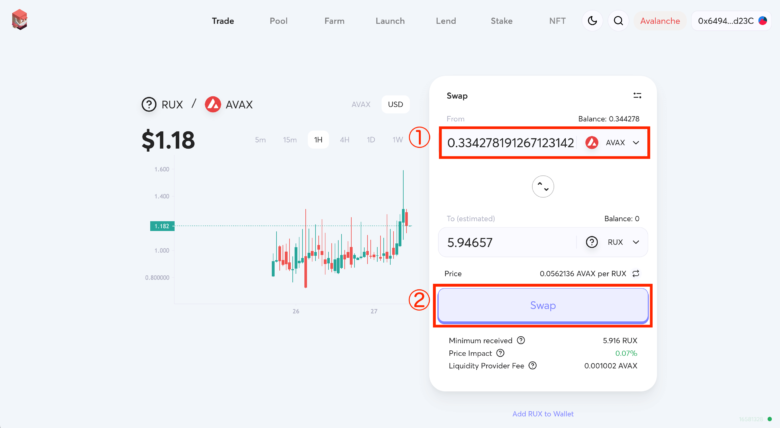Toggle dark mode moon icon
The height and width of the screenshot is (428, 780).
point(592,21)
